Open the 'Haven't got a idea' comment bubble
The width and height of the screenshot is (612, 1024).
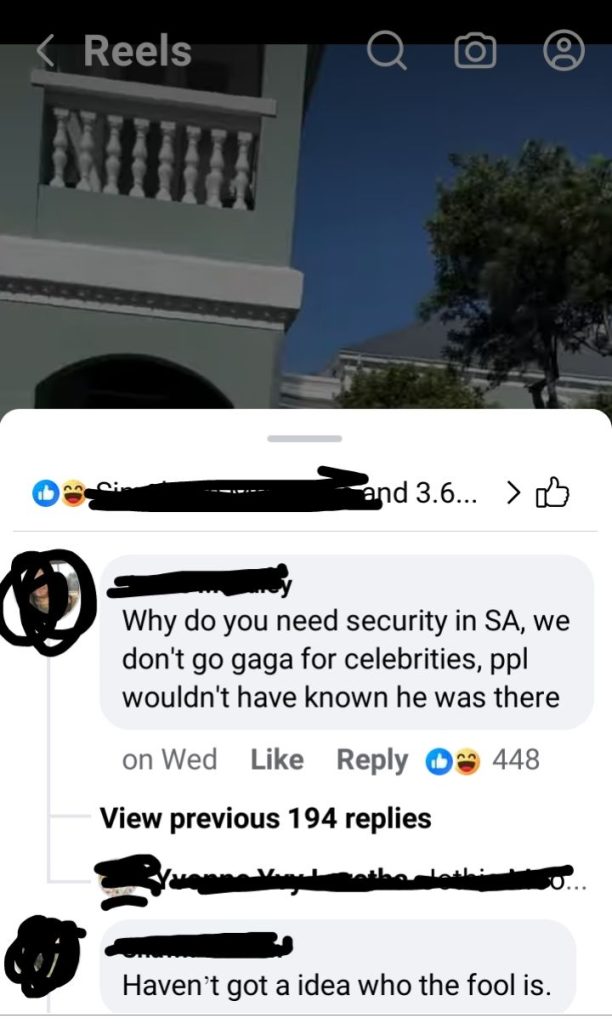point(338,967)
